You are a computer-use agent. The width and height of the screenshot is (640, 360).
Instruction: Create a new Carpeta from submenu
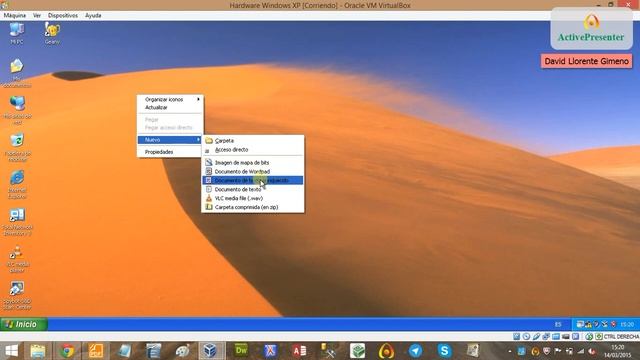253,140
